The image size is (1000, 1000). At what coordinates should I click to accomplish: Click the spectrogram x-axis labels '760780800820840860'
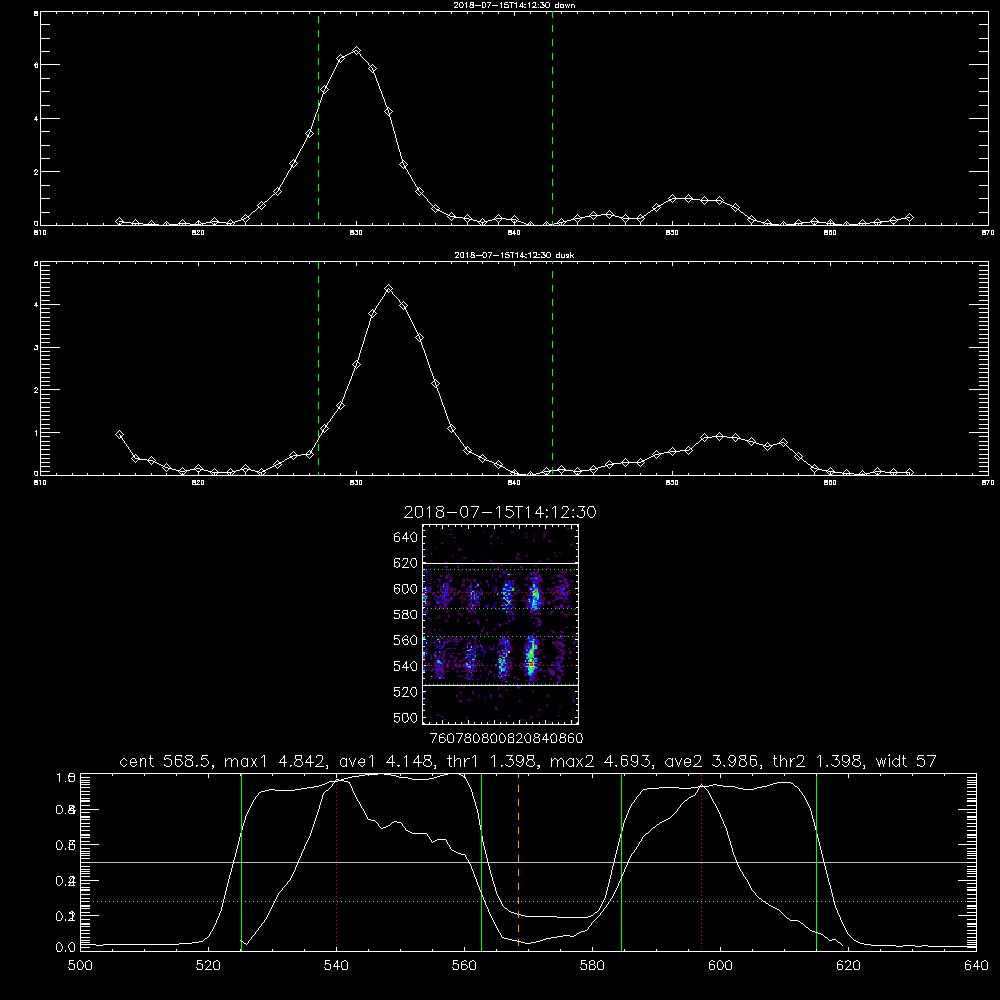pos(507,738)
